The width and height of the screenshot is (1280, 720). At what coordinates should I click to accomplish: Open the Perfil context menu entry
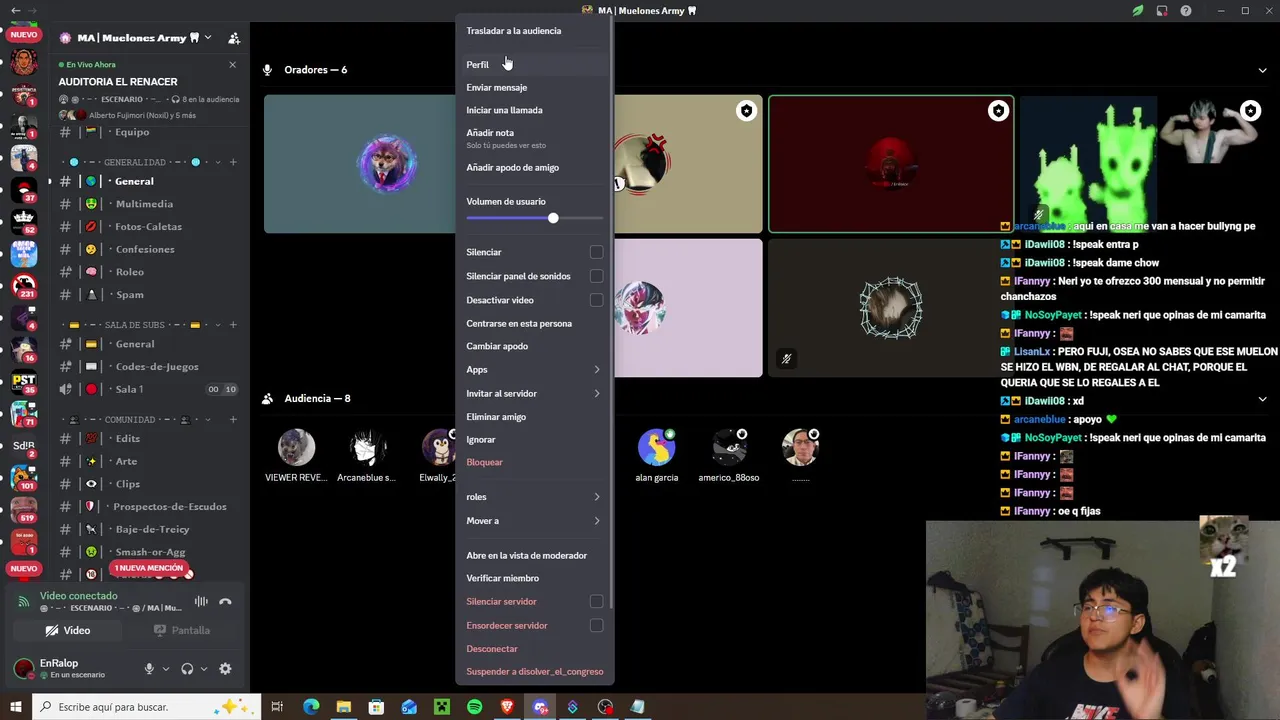[x=534, y=64]
